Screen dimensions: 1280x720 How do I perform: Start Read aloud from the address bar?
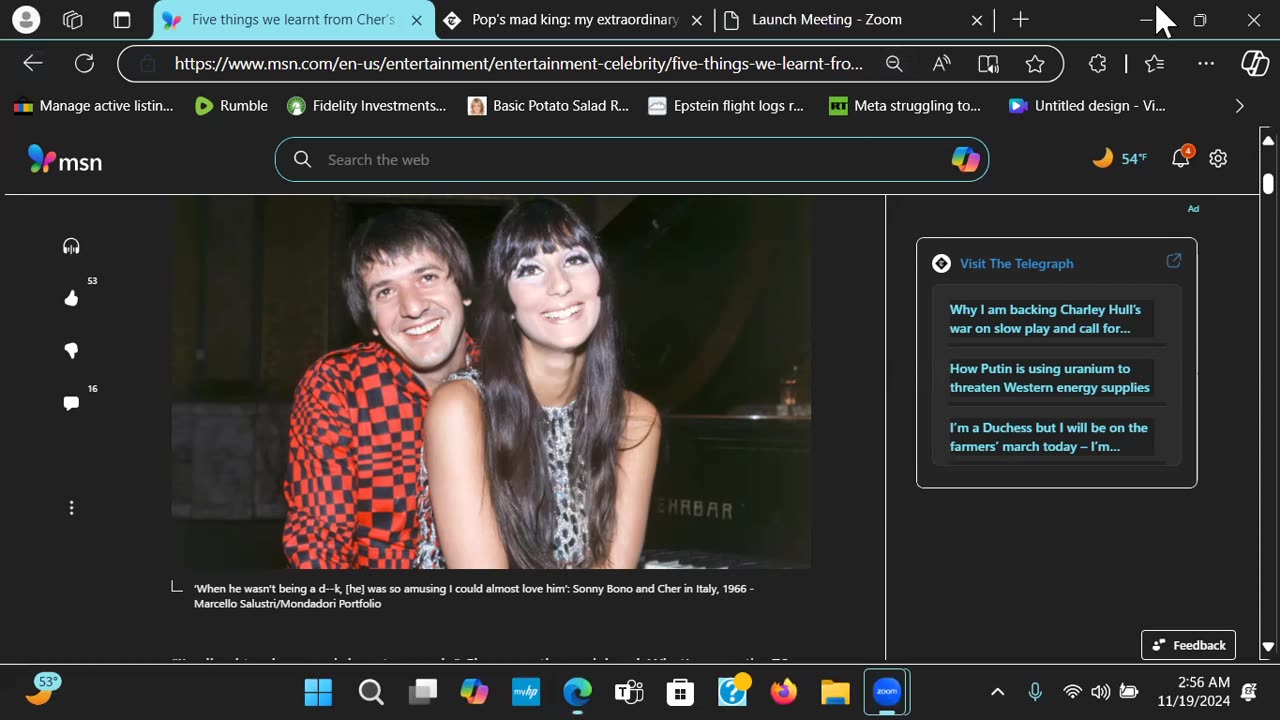click(x=941, y=64)
